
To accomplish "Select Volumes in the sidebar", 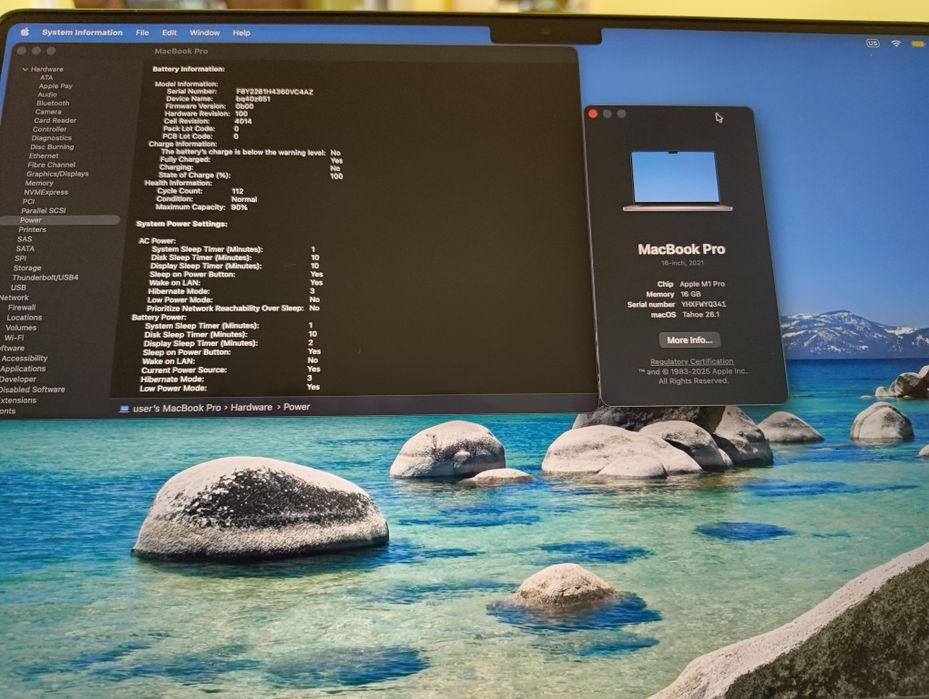I will (21, 328).
